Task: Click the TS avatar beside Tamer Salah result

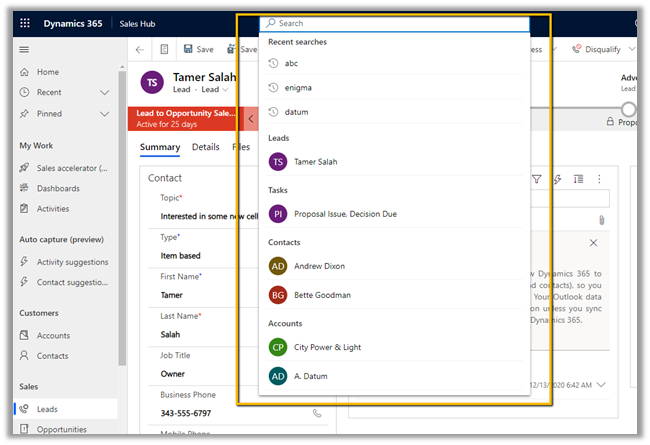Action: pyautogui.click(x=278, y=162)
